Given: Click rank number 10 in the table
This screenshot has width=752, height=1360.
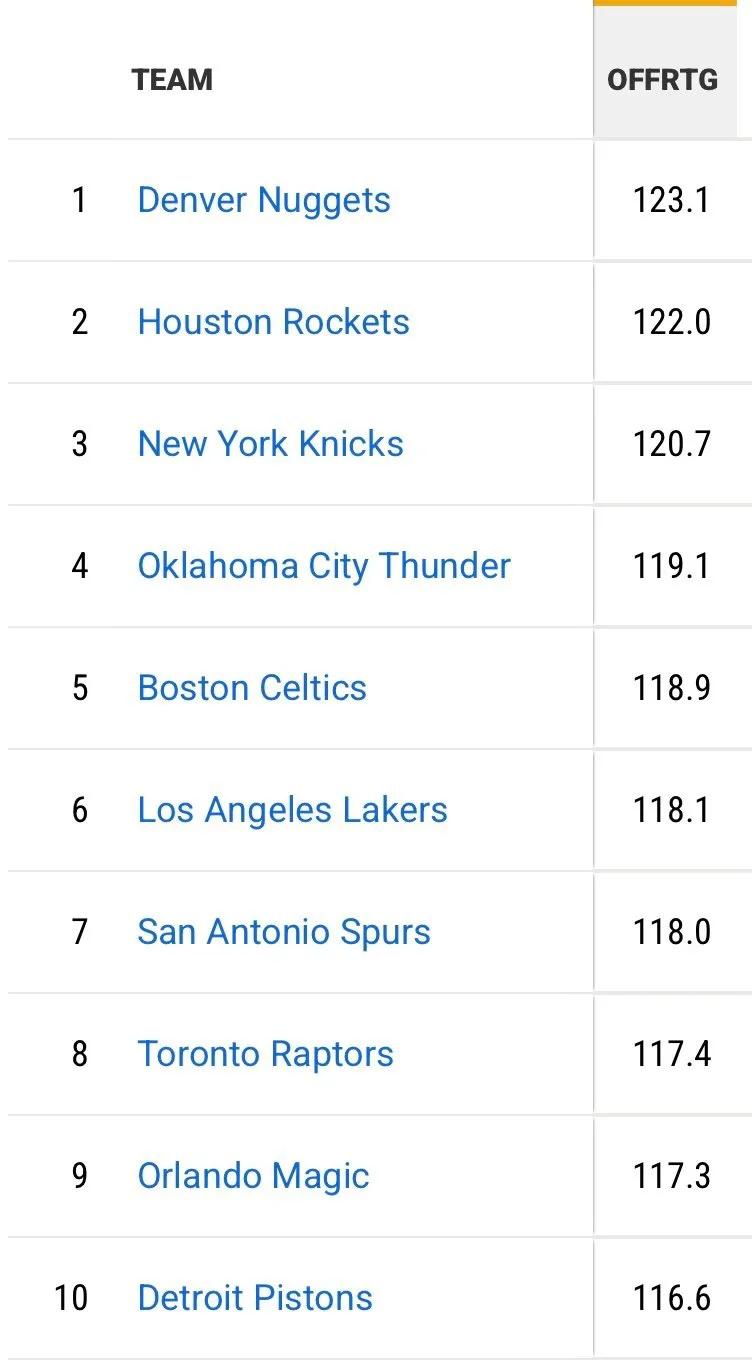Looking at the screenshot, I should click(71, 1298).
